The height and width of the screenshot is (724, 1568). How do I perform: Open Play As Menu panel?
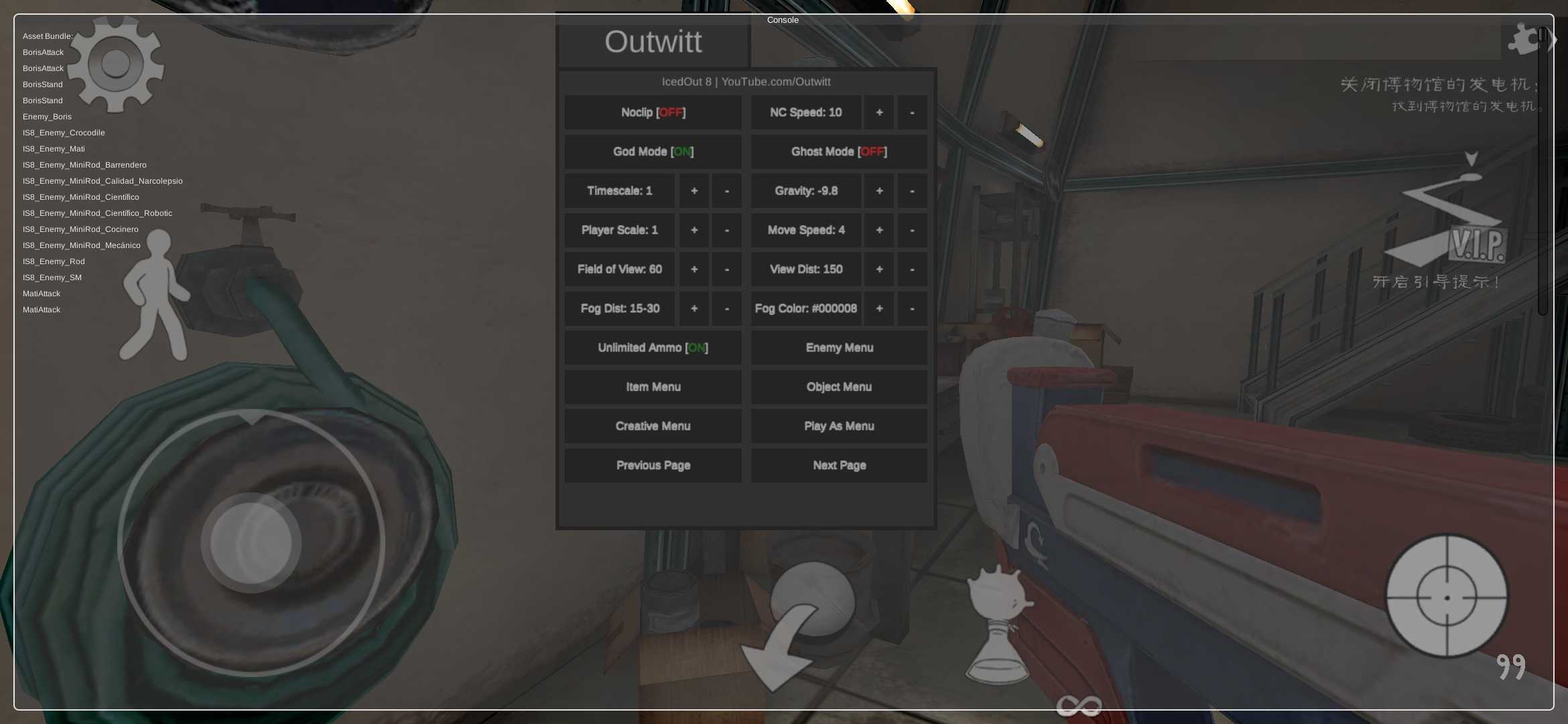(839, 425)
